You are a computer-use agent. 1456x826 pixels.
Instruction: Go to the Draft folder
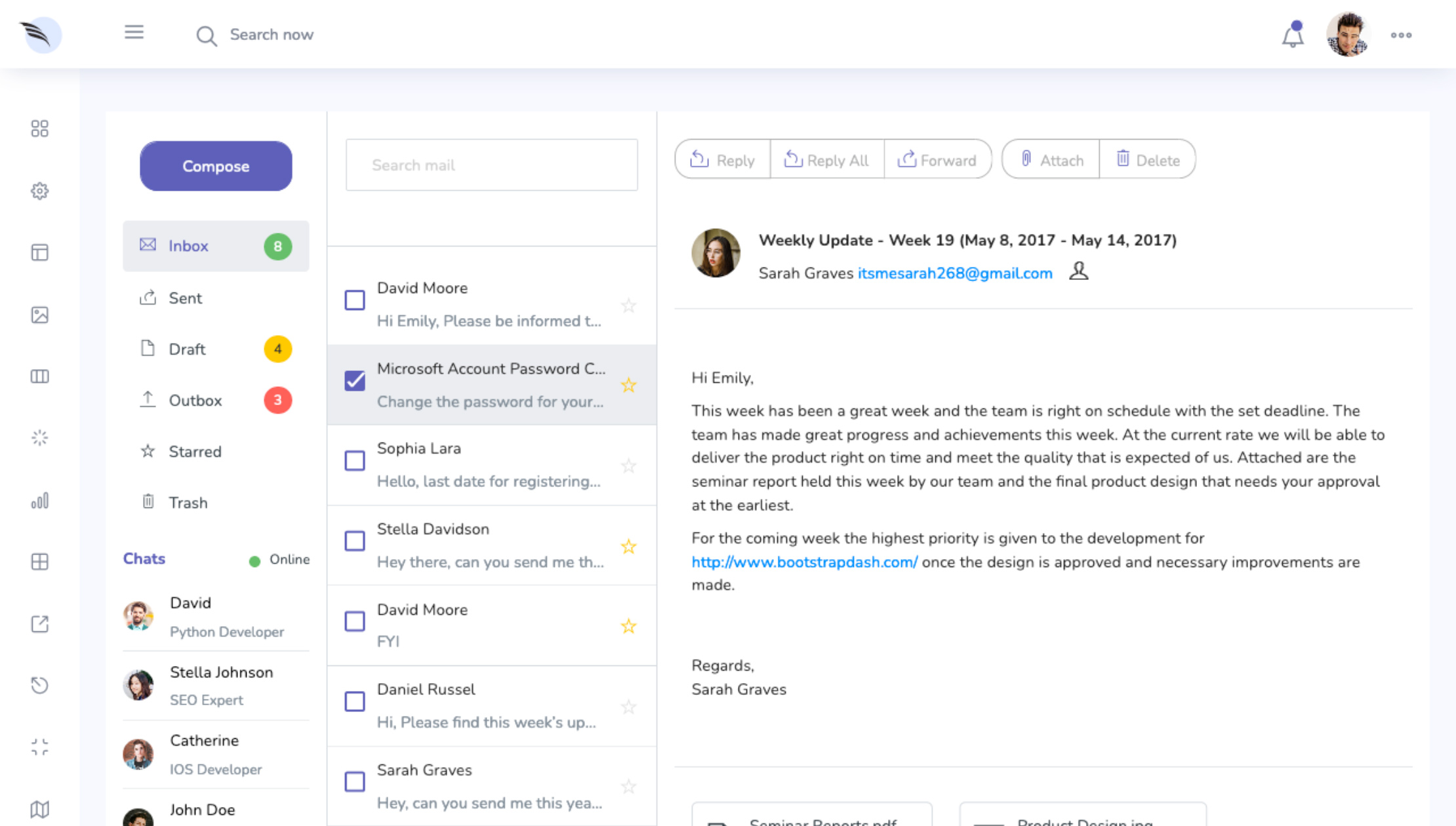tap(188, 349)
